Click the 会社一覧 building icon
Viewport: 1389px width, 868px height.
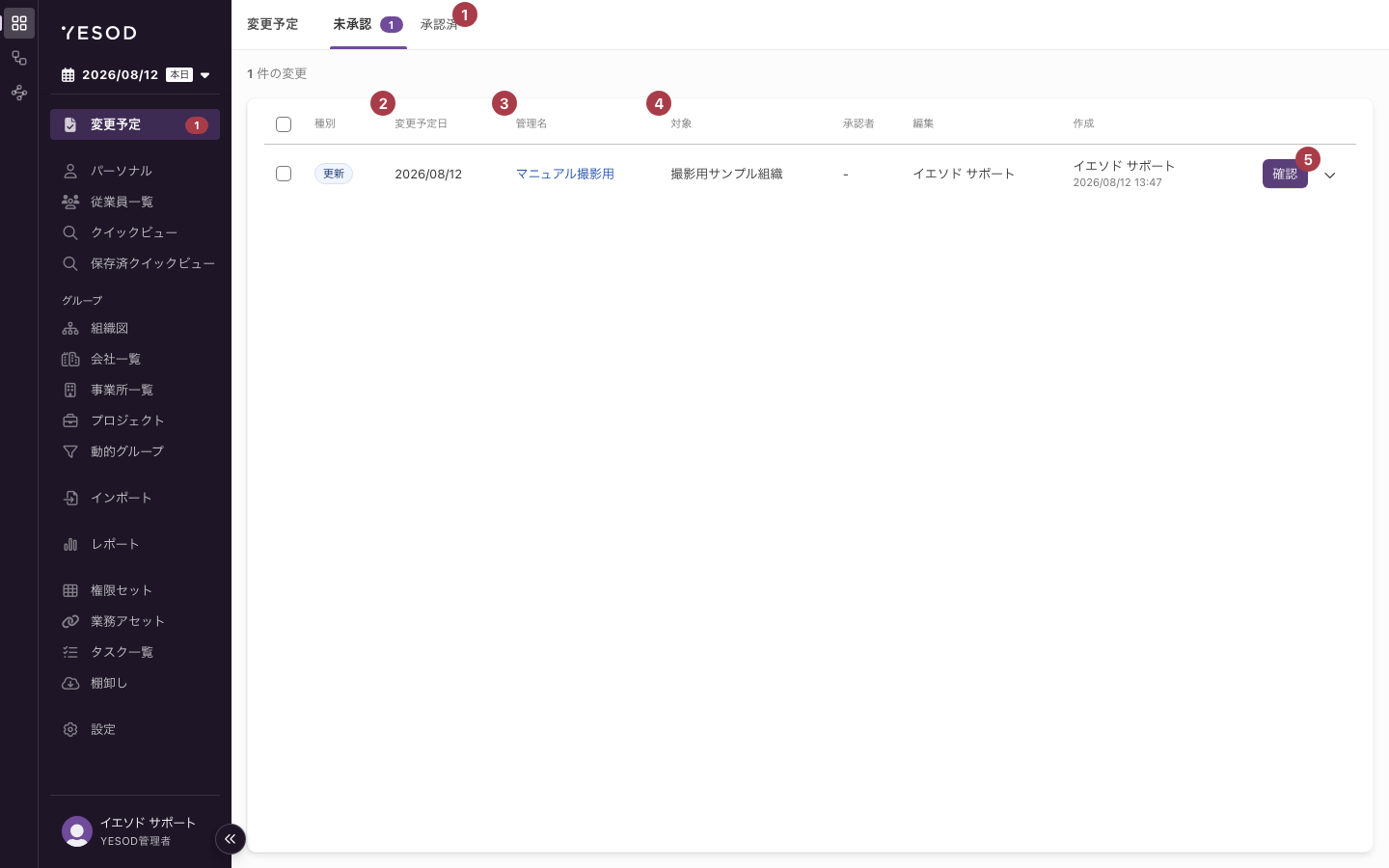pyautogui.click(x=70, y=359)
